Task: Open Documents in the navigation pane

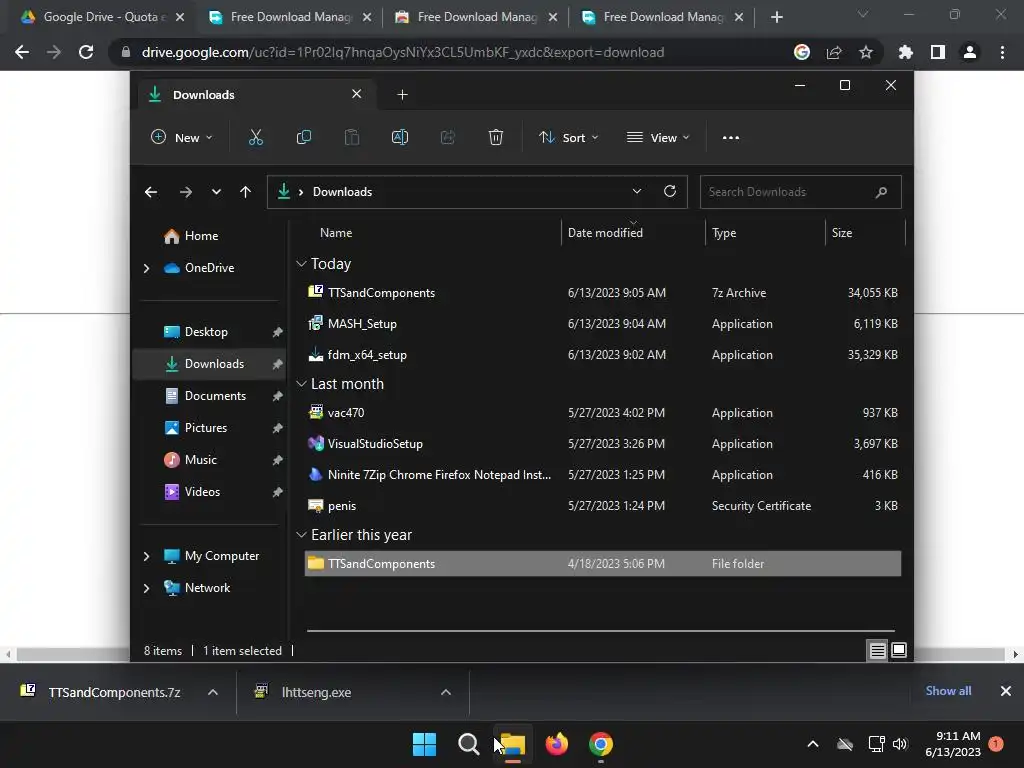Action: (213, 396)
